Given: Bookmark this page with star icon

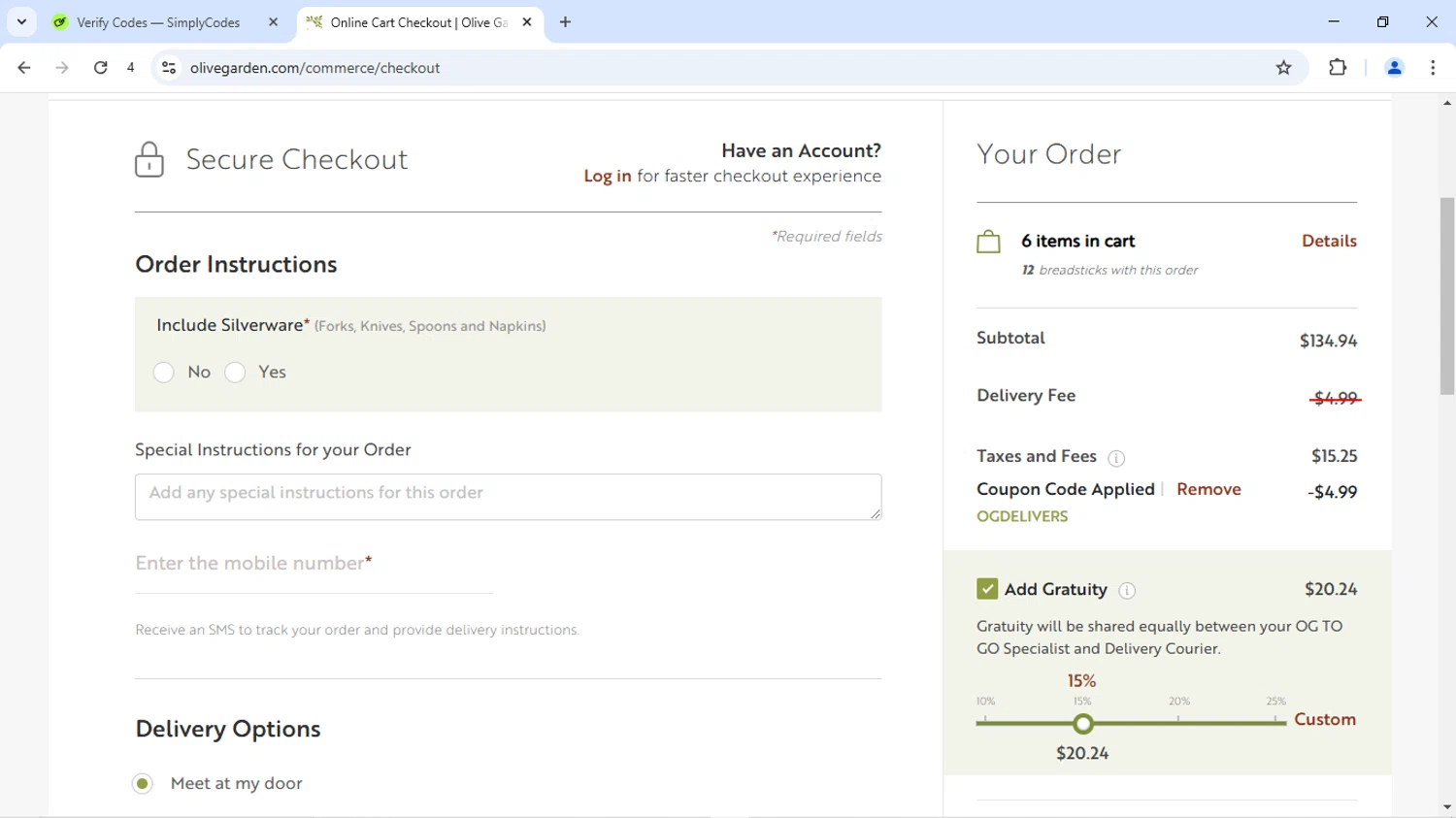Looking at the screenshot, I should [x=1283, y=68].
